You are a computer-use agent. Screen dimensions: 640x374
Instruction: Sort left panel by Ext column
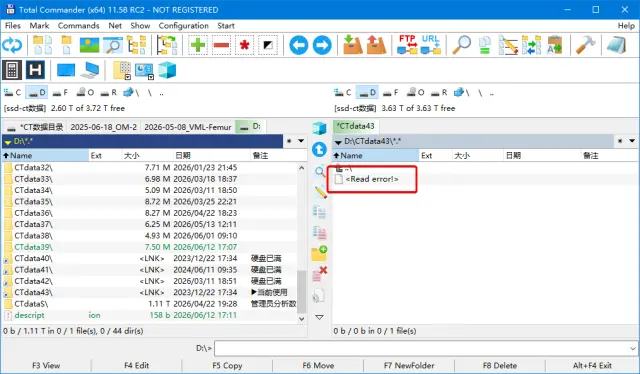tap(105, 156)
